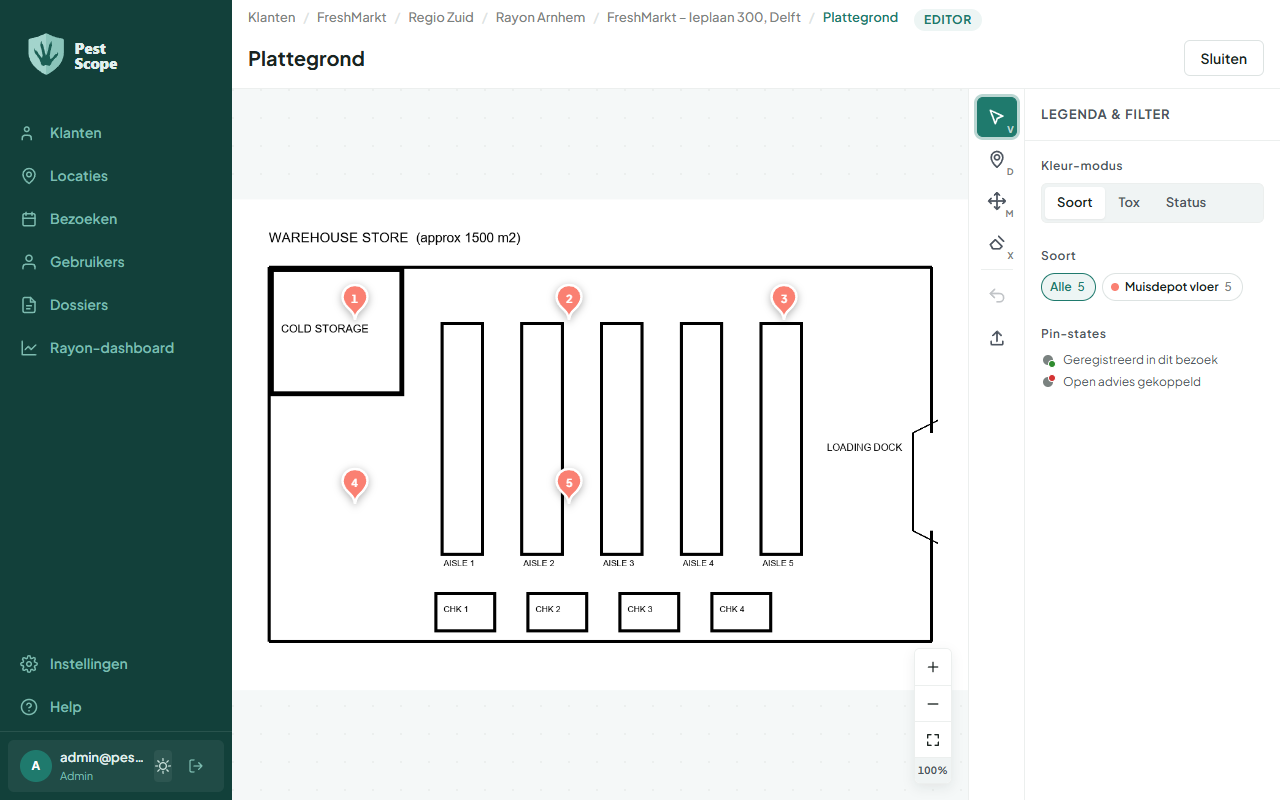Select pin 1 in Cold Storage
The width and height of the screenshot is (1280, 800).
pos(354,299)
